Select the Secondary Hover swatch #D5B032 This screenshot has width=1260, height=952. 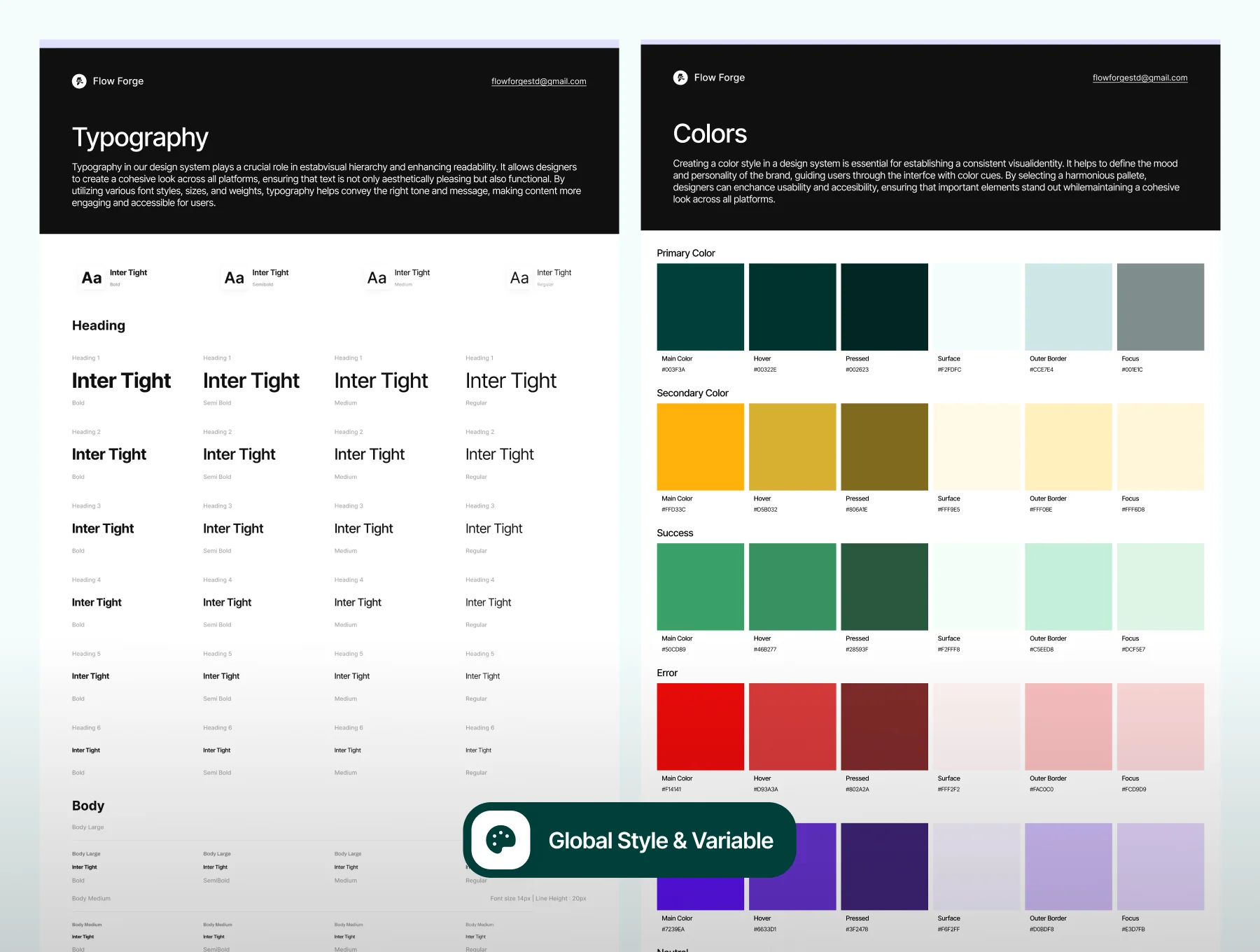point(792,447)
